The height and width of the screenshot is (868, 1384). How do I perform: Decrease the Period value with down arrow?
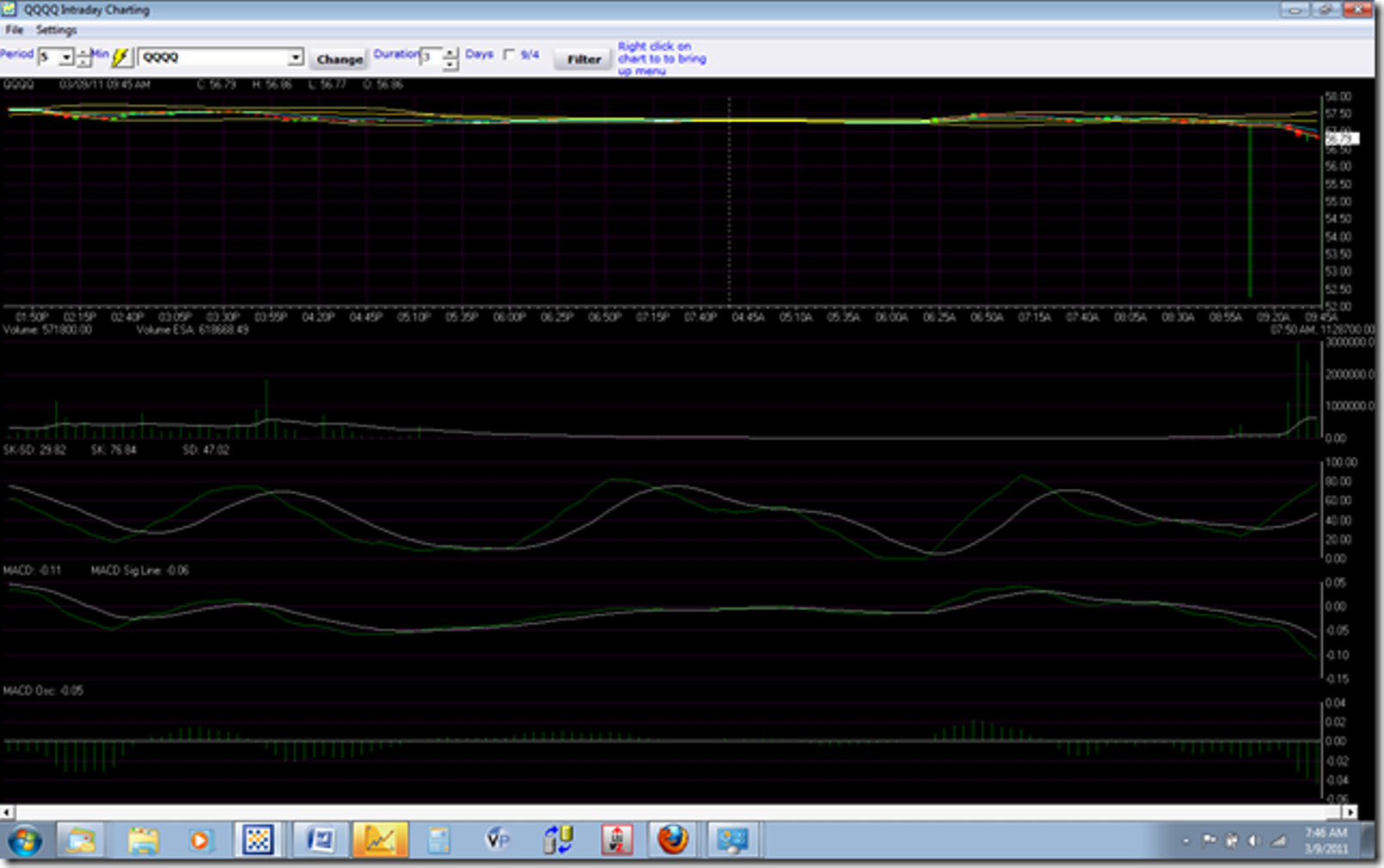(83, 63)
